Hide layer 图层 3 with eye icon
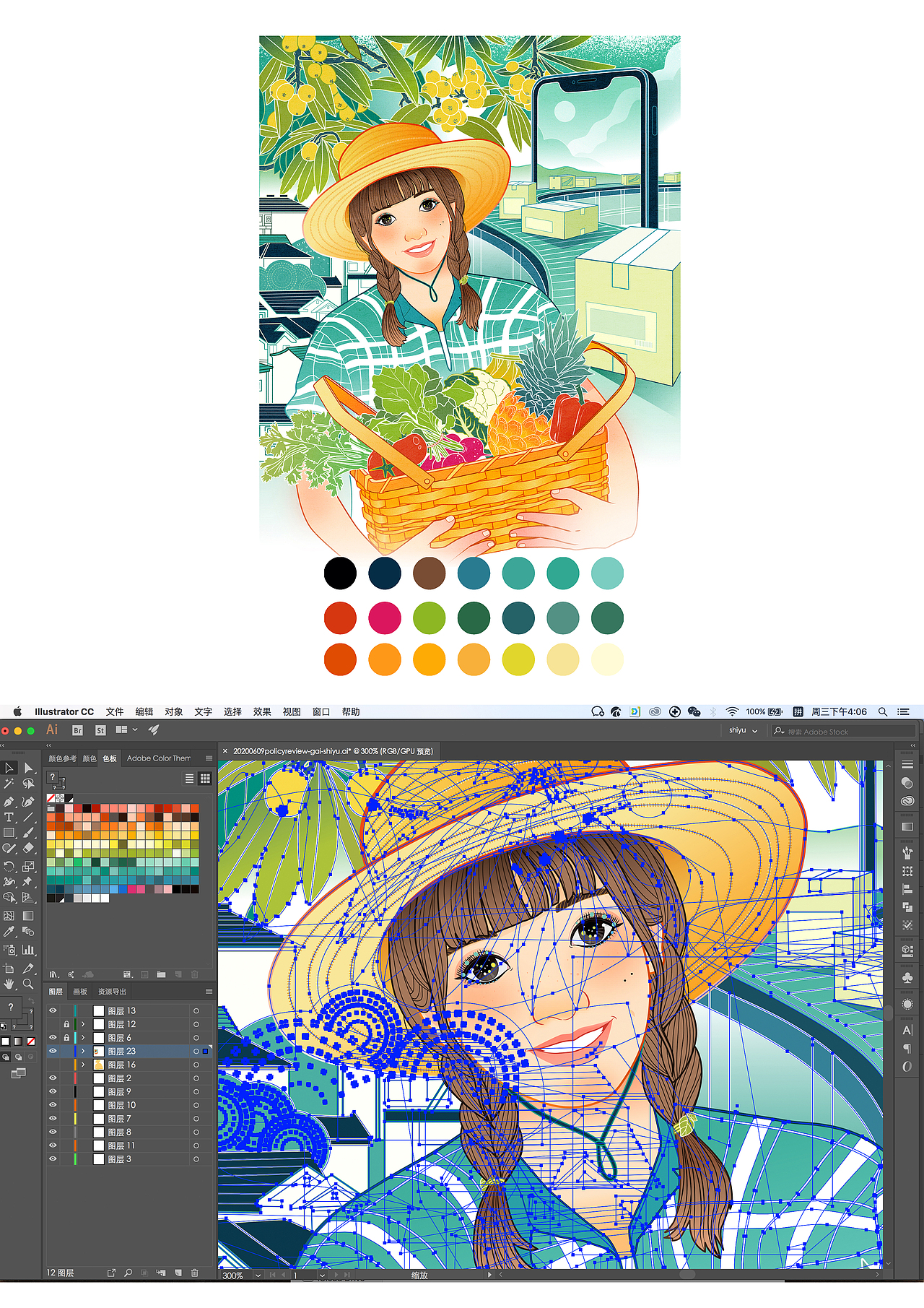The height and width of the screenshot is (1308, 924). (x=53, y=1158)
